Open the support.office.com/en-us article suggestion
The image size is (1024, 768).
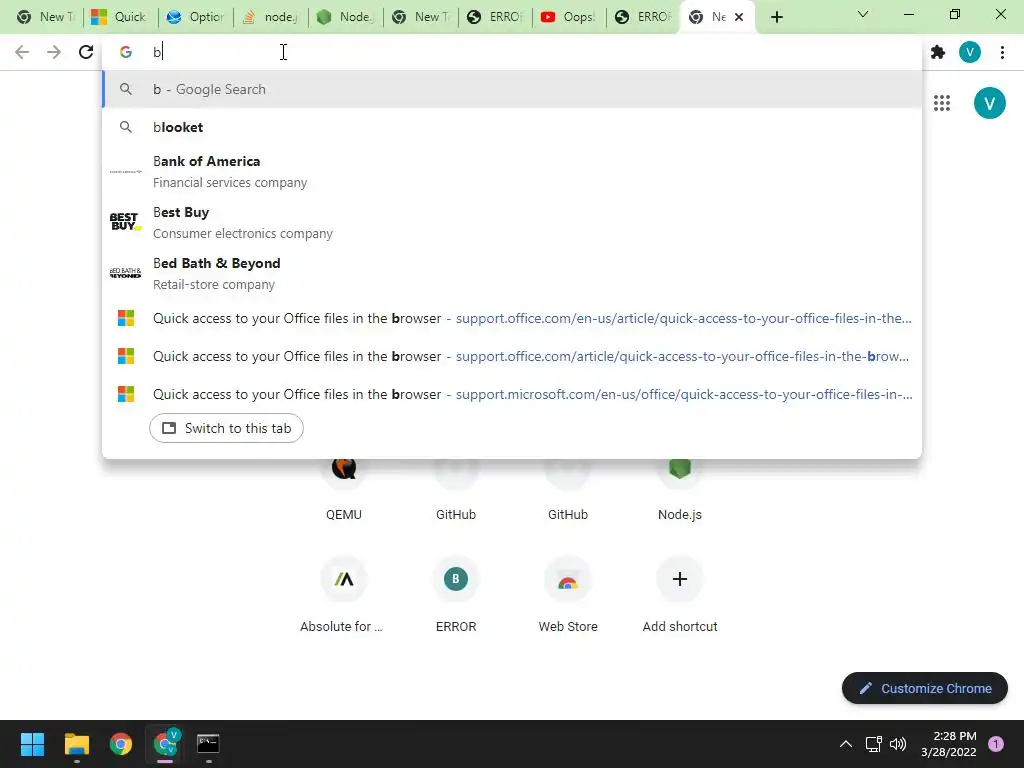(512, 319)
